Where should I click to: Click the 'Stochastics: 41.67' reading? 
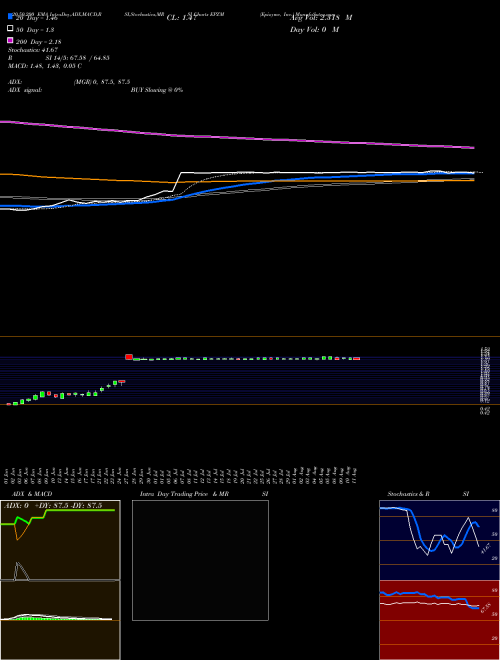click(x=33, y=50)
